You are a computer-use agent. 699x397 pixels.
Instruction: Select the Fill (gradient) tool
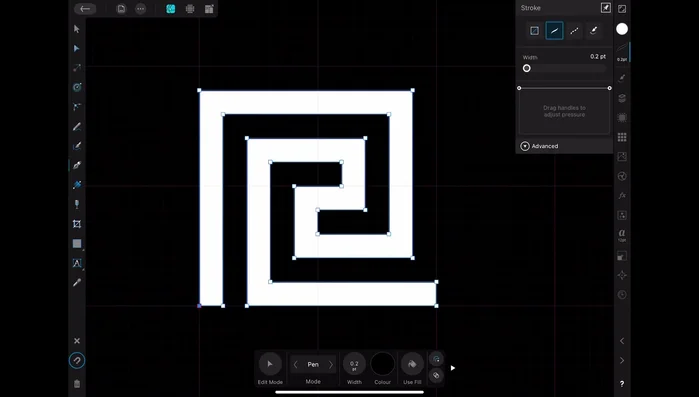tap(77, 184)
